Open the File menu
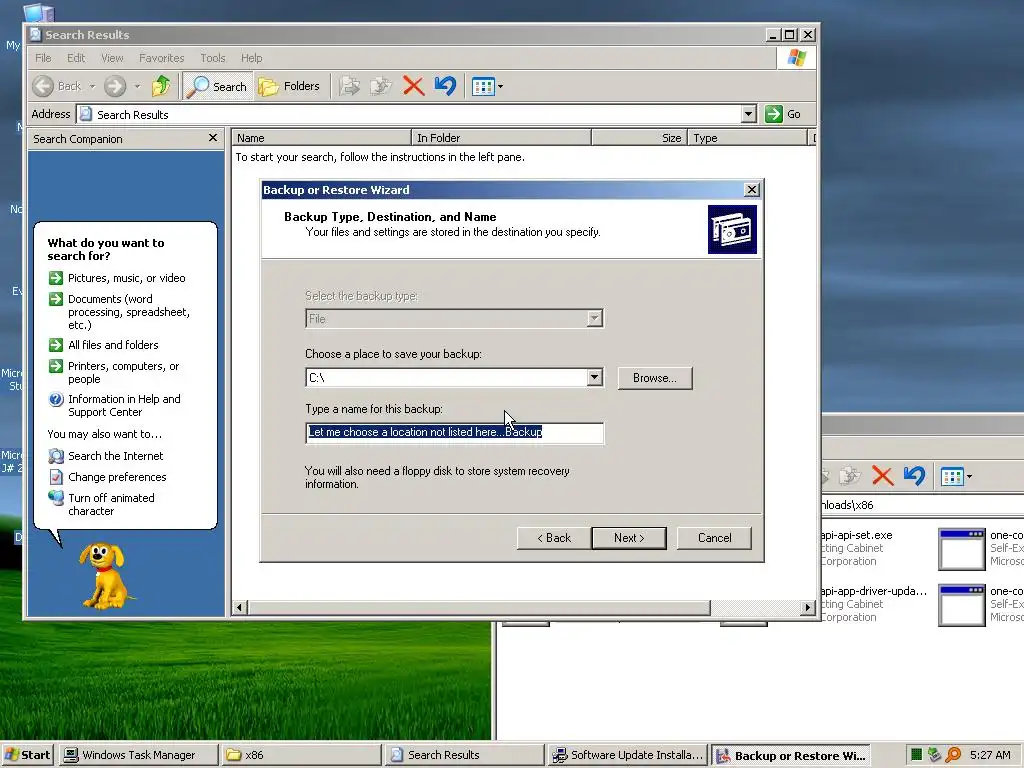1024x768 pixels. (x=43, y=58)
